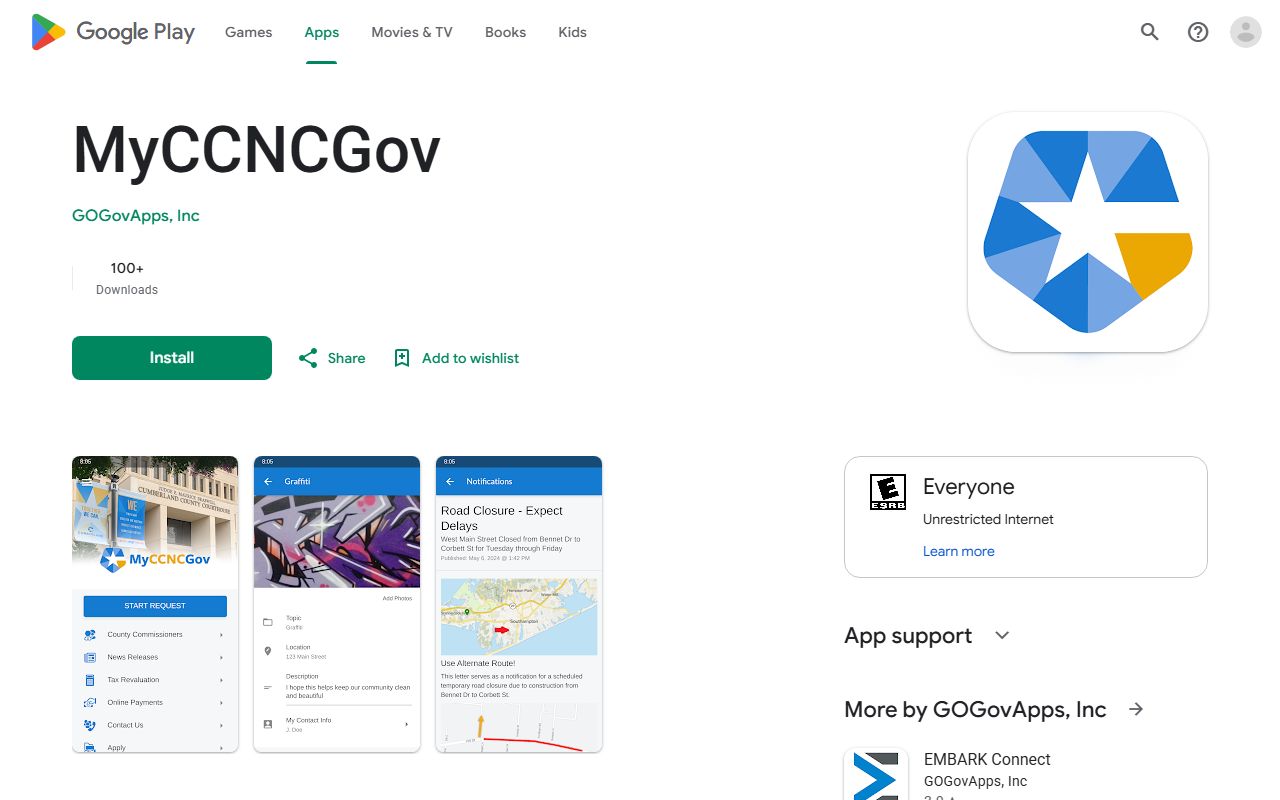This screenshot has width=1280, height=800.
Task: Go to the Movies & TV tab
Action: (x=412, y=32)
